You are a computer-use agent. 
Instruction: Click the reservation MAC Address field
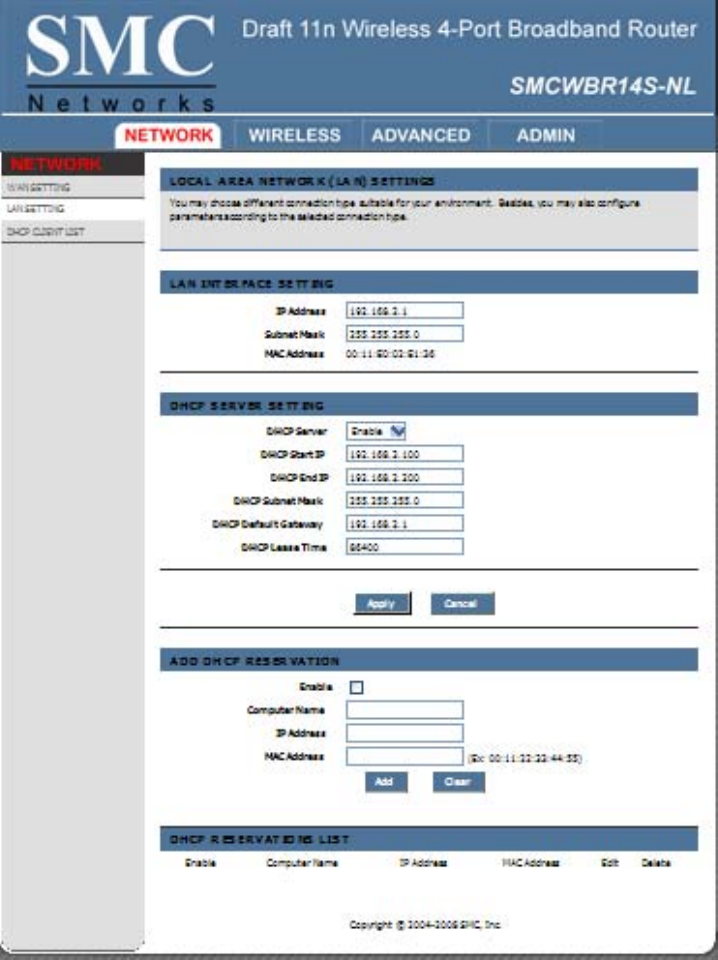point(405,756)
